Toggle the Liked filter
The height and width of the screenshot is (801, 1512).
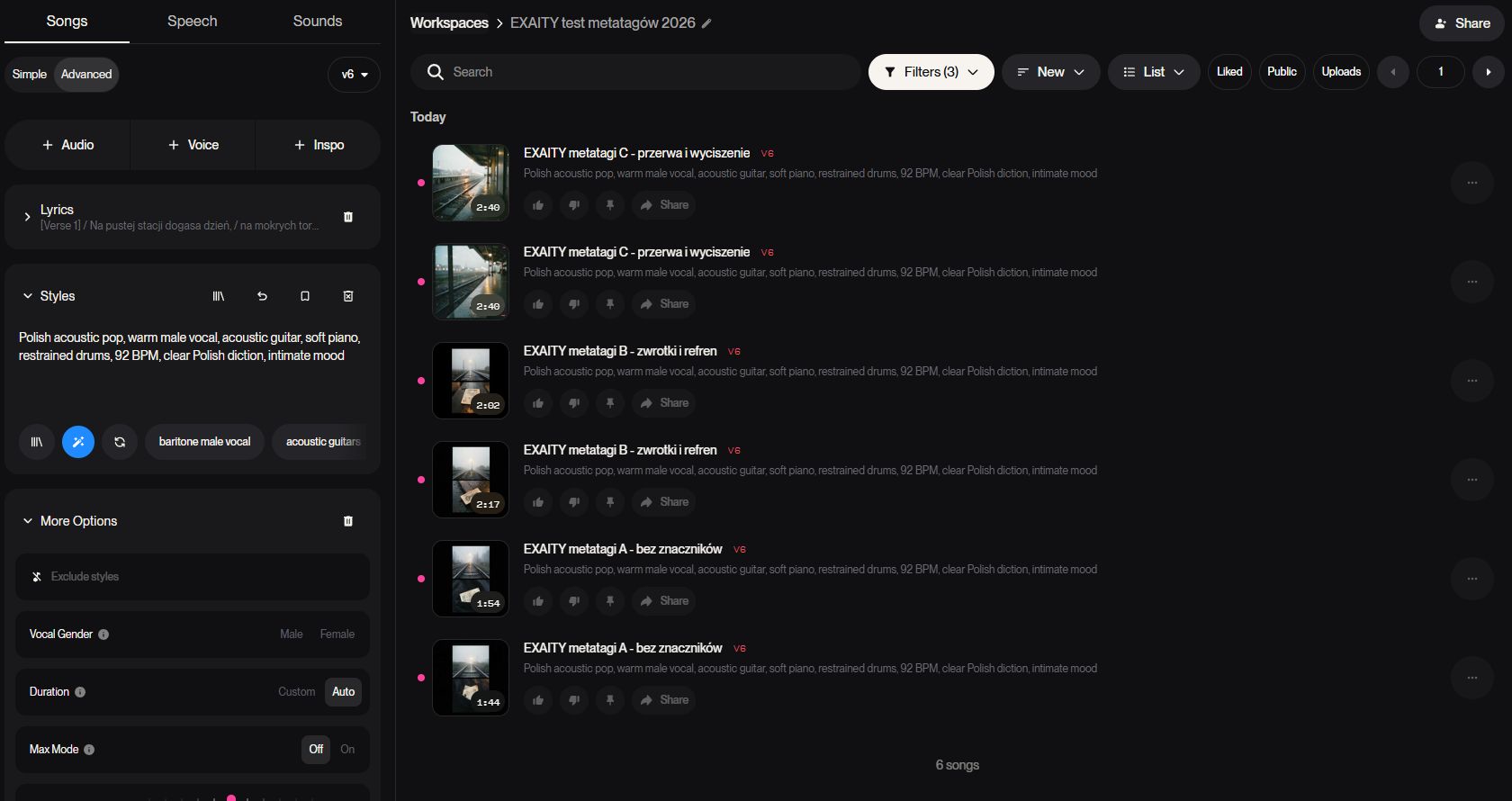[1229, 72]
